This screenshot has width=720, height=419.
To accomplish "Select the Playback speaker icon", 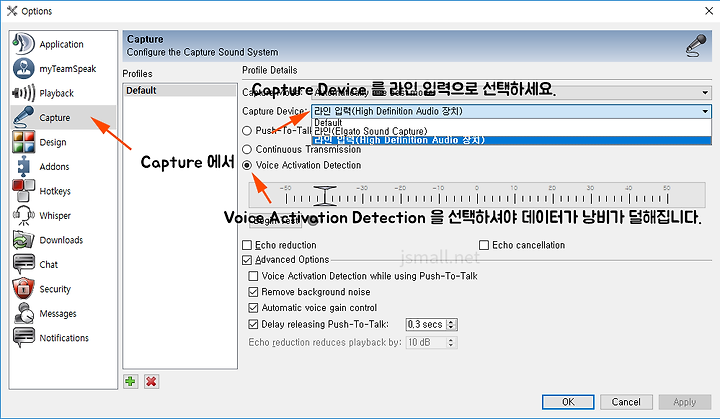I will [23, 93].
